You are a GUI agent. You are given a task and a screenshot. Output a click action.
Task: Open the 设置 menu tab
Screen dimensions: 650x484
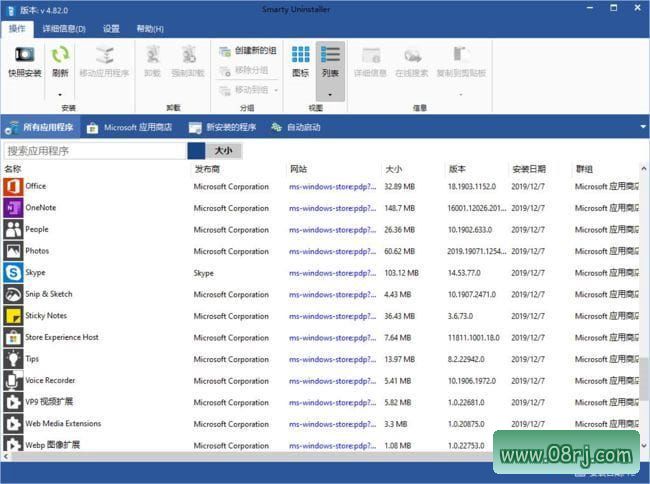(x=111, y=29)
